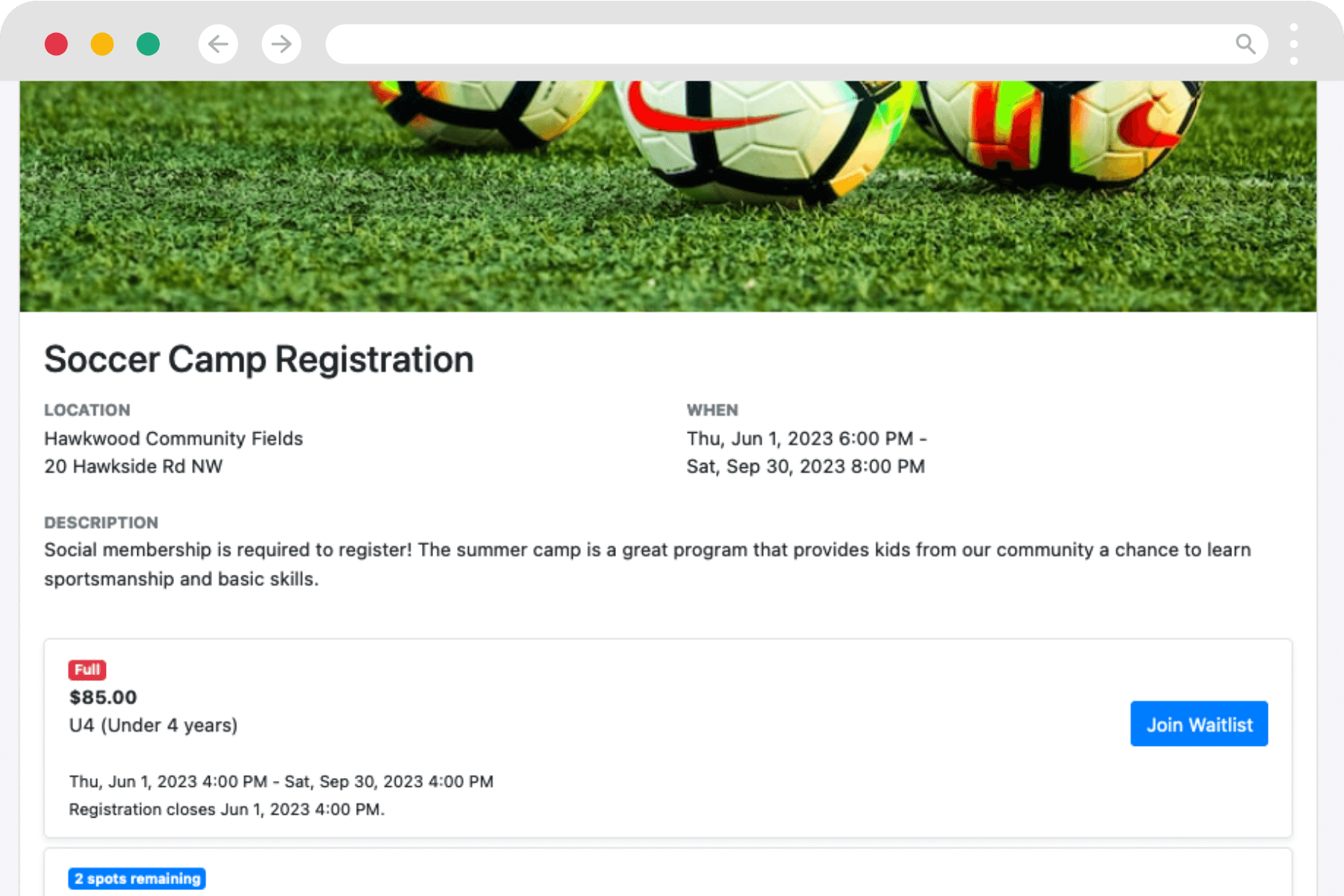The height and width of the screenshot is (896, 1344).
Task: Click inside the browser address bar
Action: pyautogui.click(x=747, y=44)
